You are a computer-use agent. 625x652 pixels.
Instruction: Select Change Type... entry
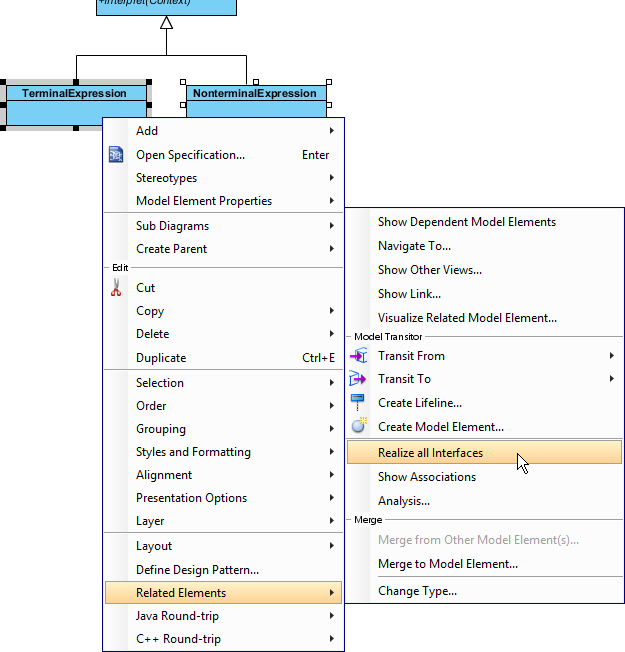coord(484,591)
